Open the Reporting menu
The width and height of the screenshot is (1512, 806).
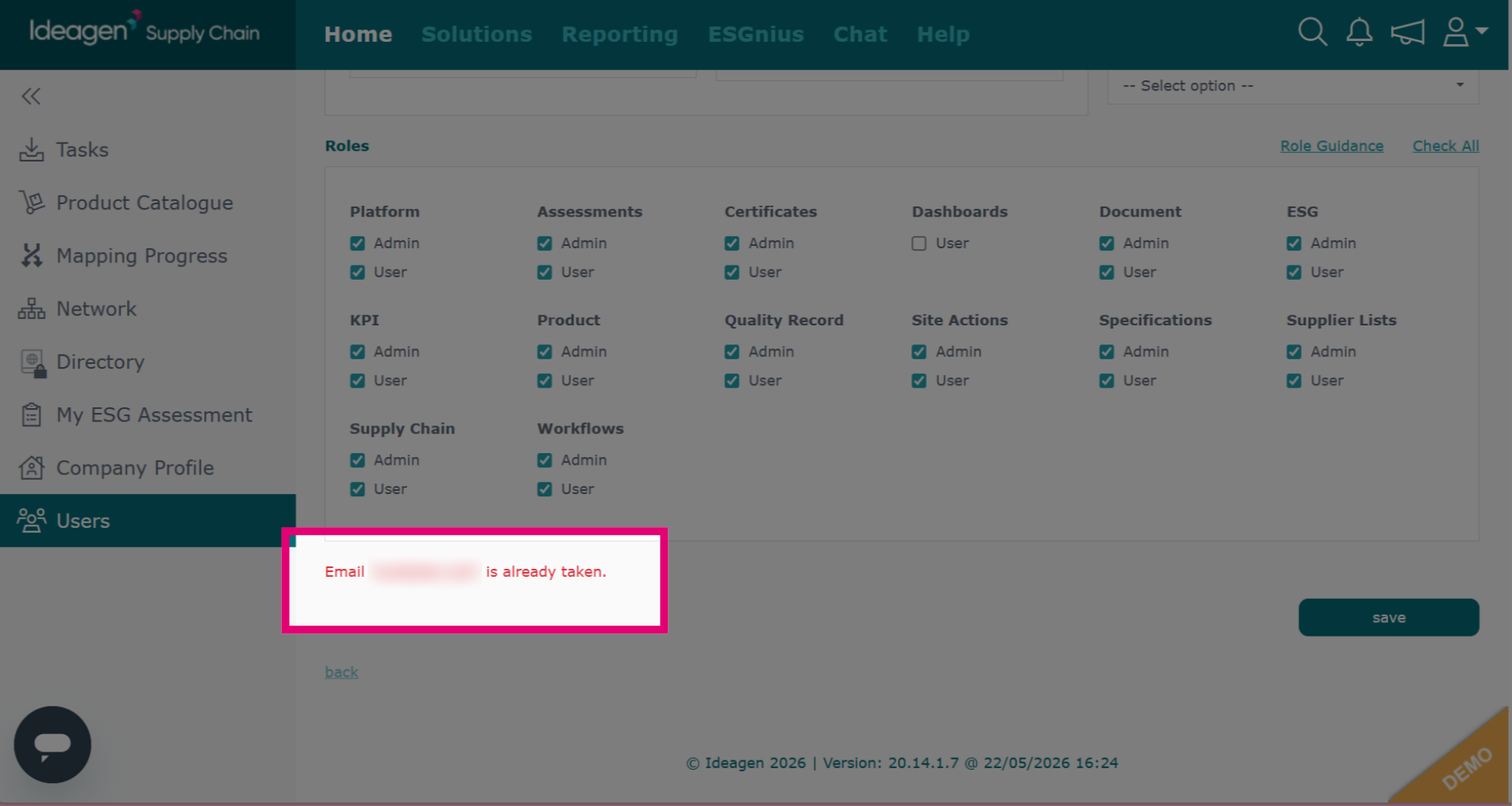click(x=620, y=35)
